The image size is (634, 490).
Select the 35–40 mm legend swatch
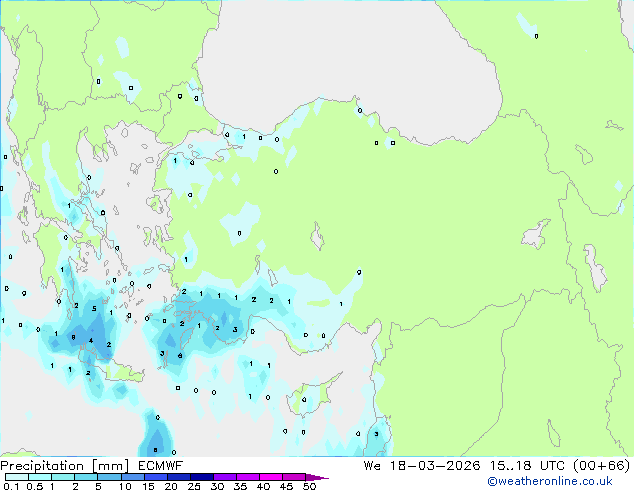(x=247, y=477)
